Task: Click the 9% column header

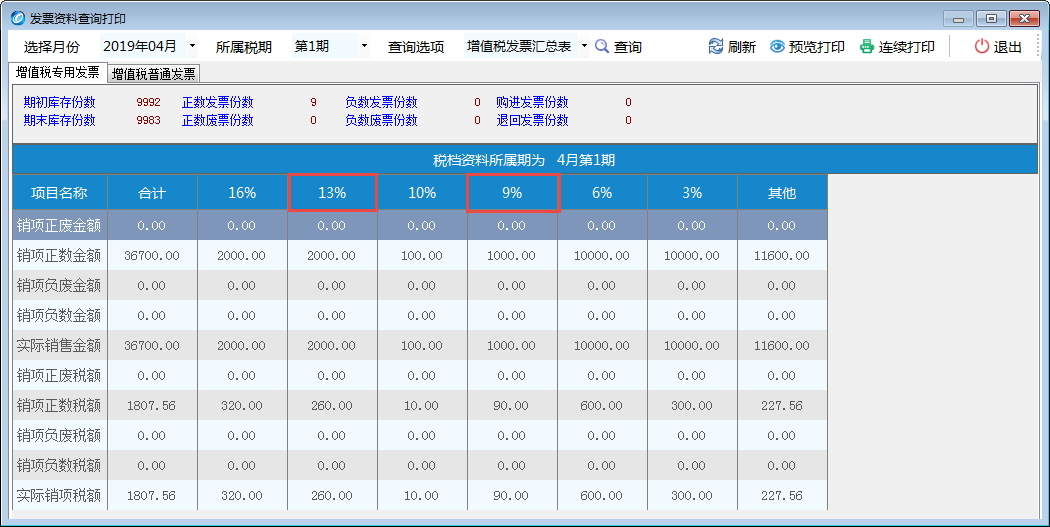Action: tap(512, 193)
